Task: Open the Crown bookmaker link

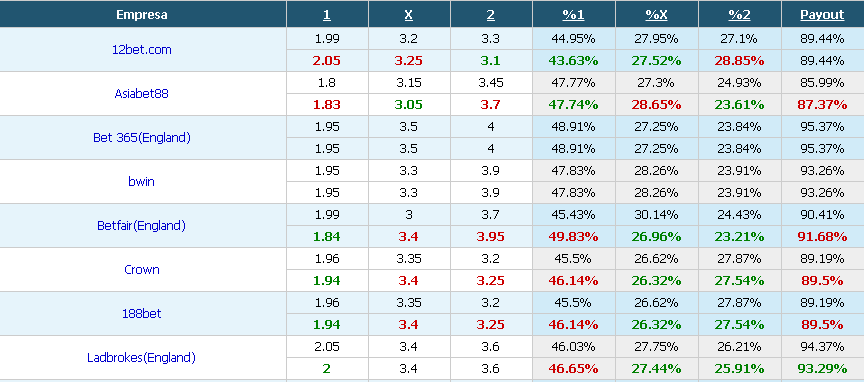Action: coord(142,270)
